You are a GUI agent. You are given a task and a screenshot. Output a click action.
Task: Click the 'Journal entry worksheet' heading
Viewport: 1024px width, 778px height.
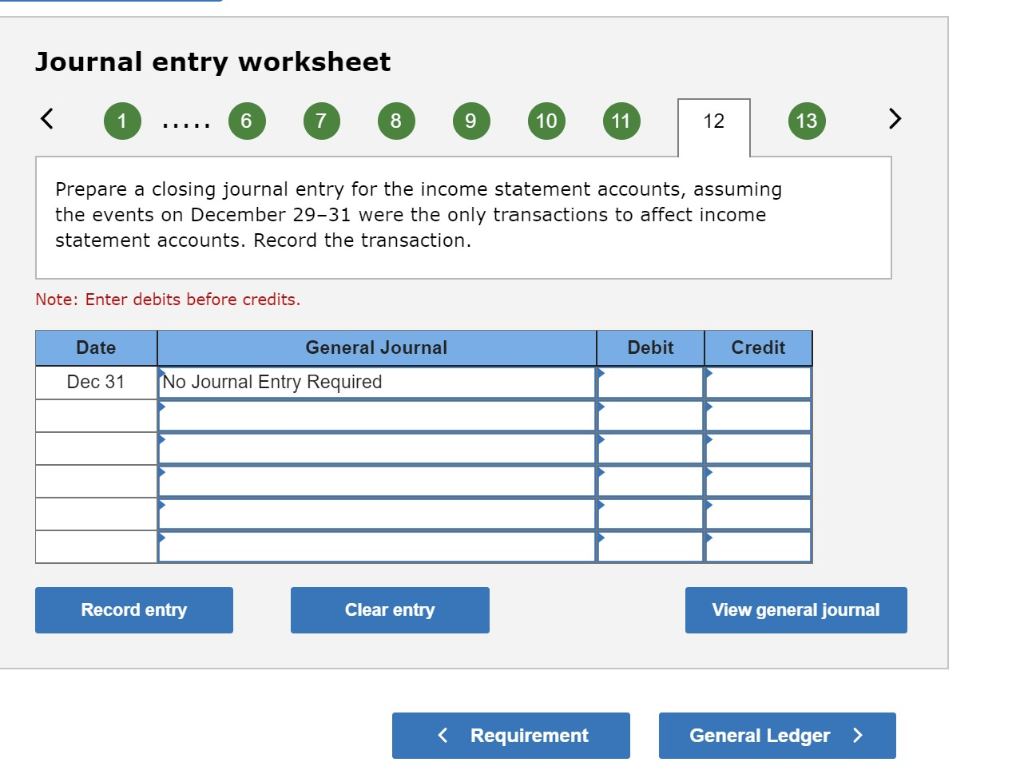(x=213, y=62)
